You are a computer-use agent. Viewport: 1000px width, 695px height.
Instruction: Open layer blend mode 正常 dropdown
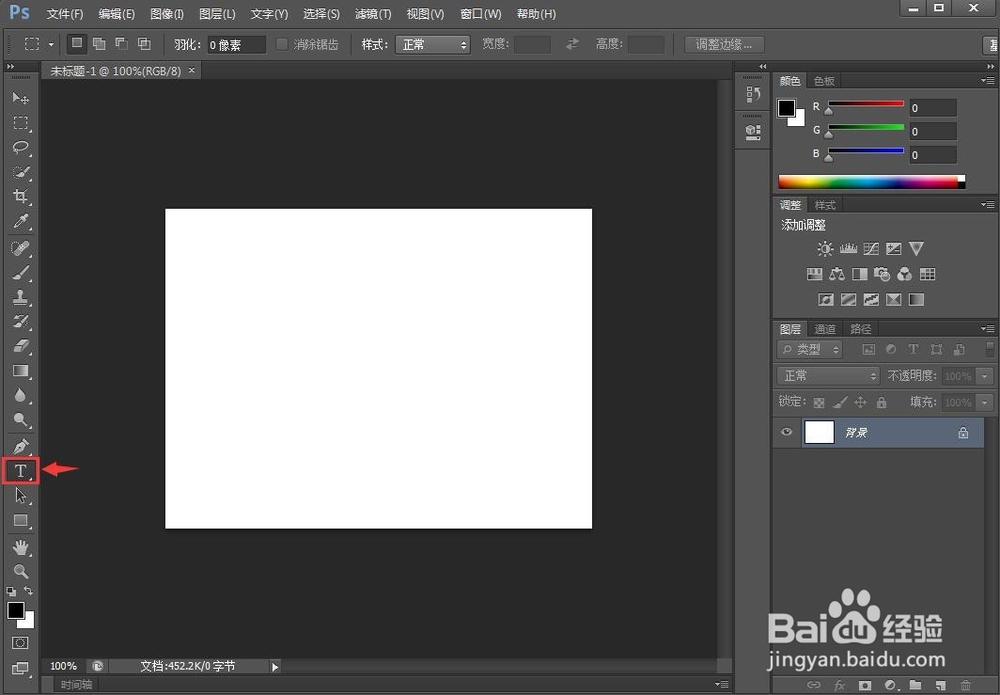828,376
